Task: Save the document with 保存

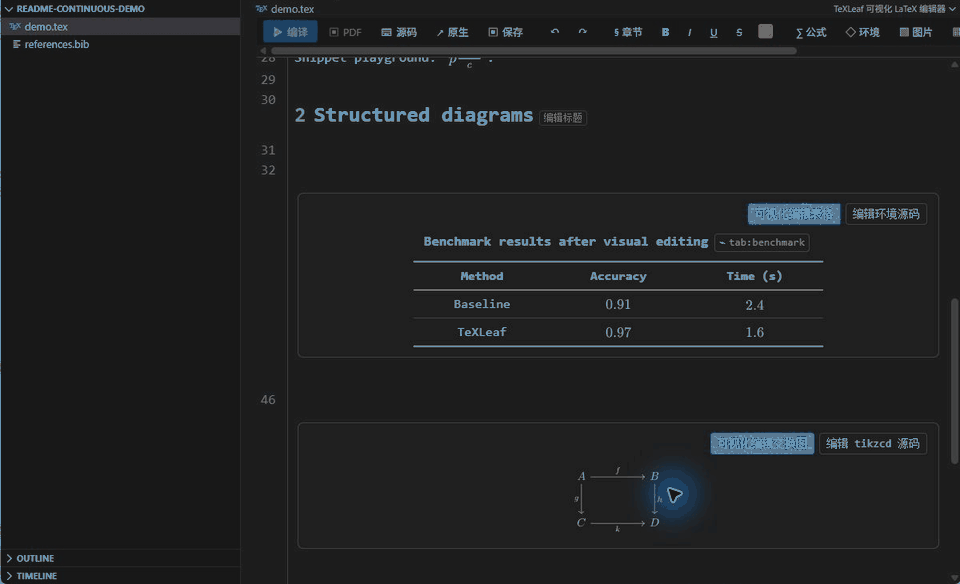Action: pyautogui.click(x=506, y=32)
